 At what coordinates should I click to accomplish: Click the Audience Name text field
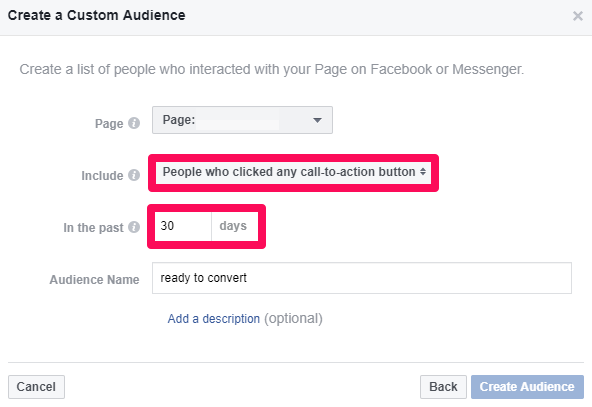(362, 278)
